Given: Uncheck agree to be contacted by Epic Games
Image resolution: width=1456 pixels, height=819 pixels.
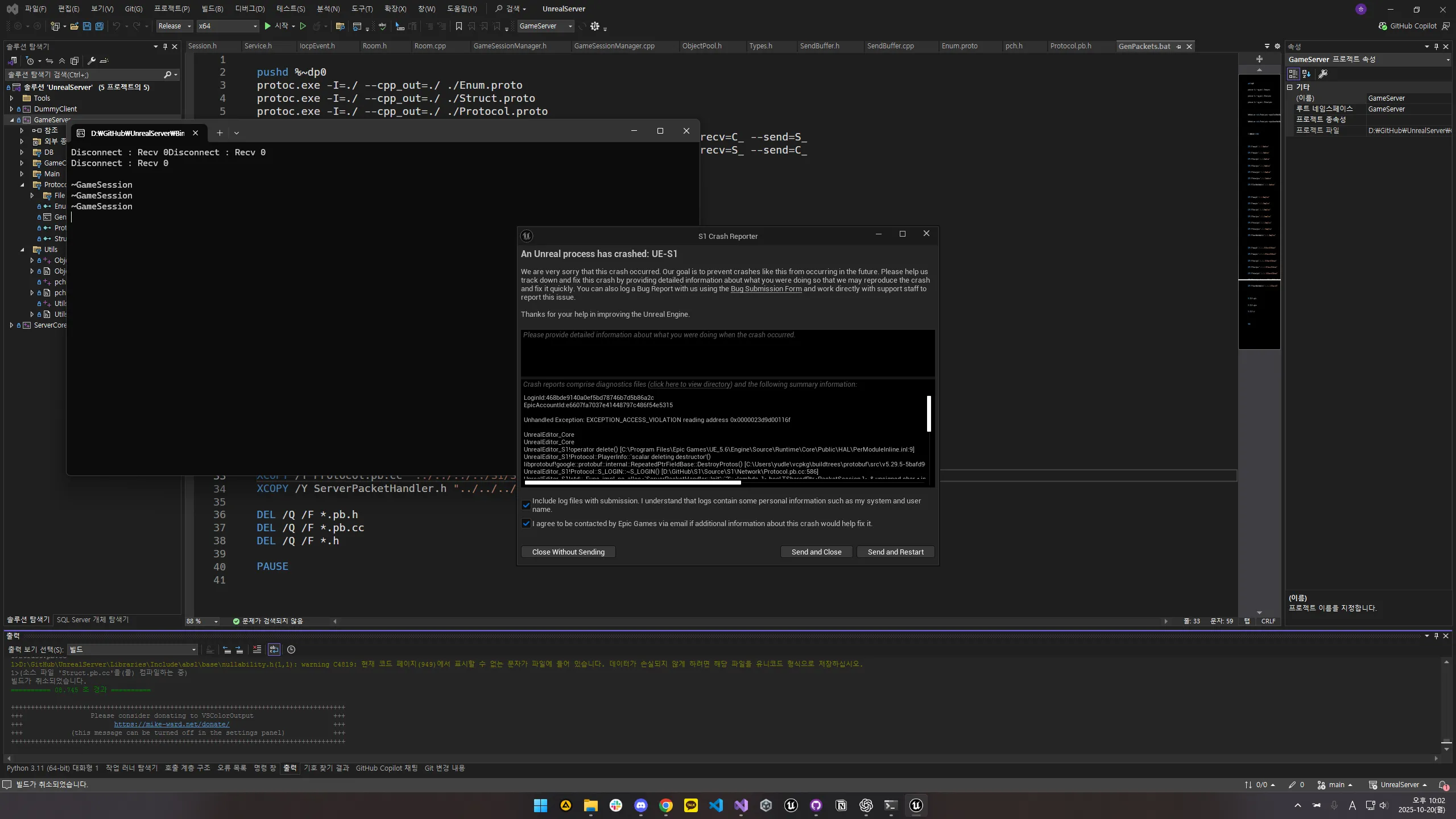Looking at the screenshot, I should [526, 523].
